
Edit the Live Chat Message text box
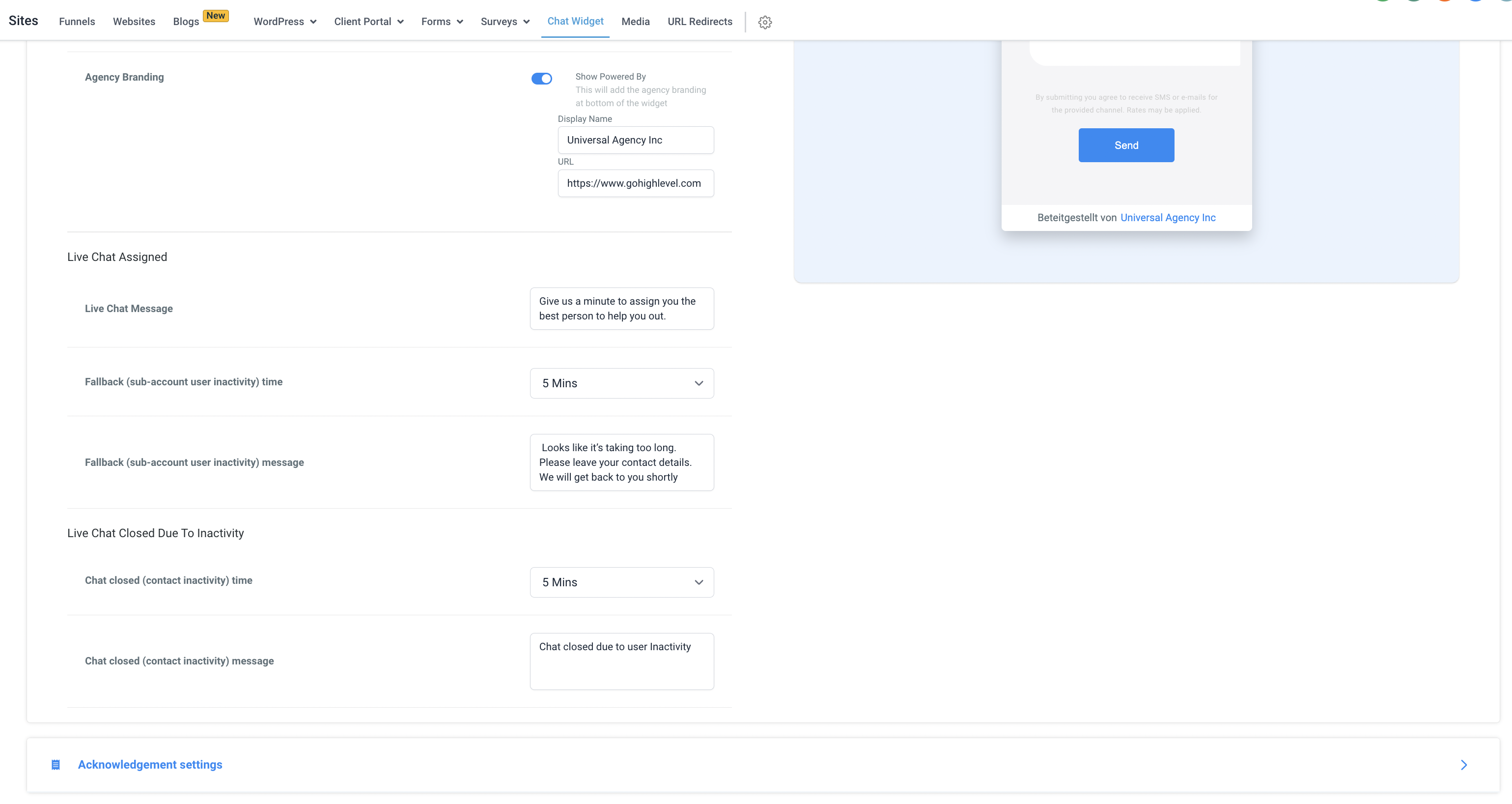point(621,308)
